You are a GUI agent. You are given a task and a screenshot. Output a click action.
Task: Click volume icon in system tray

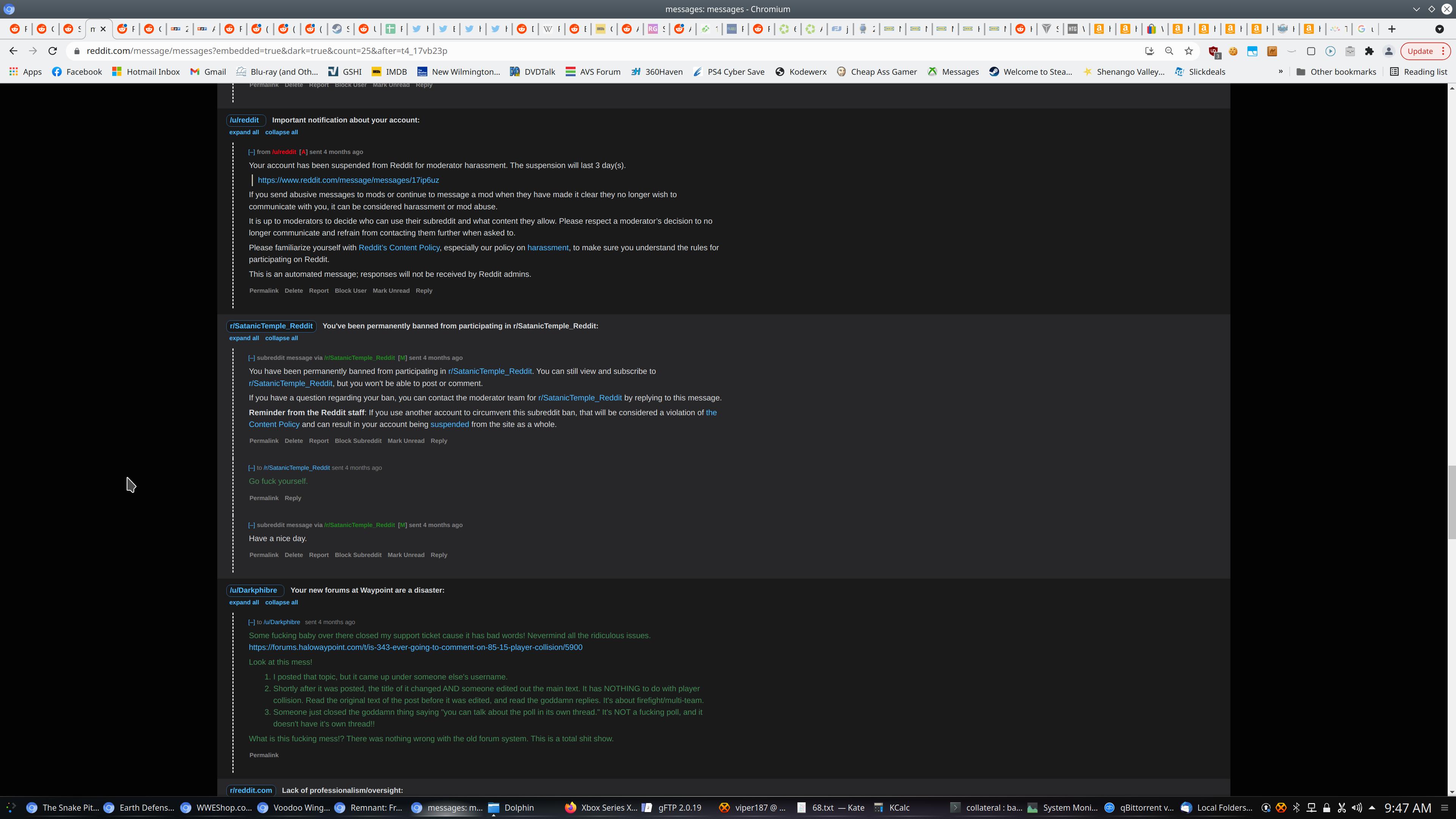(x=1357, y=808)
